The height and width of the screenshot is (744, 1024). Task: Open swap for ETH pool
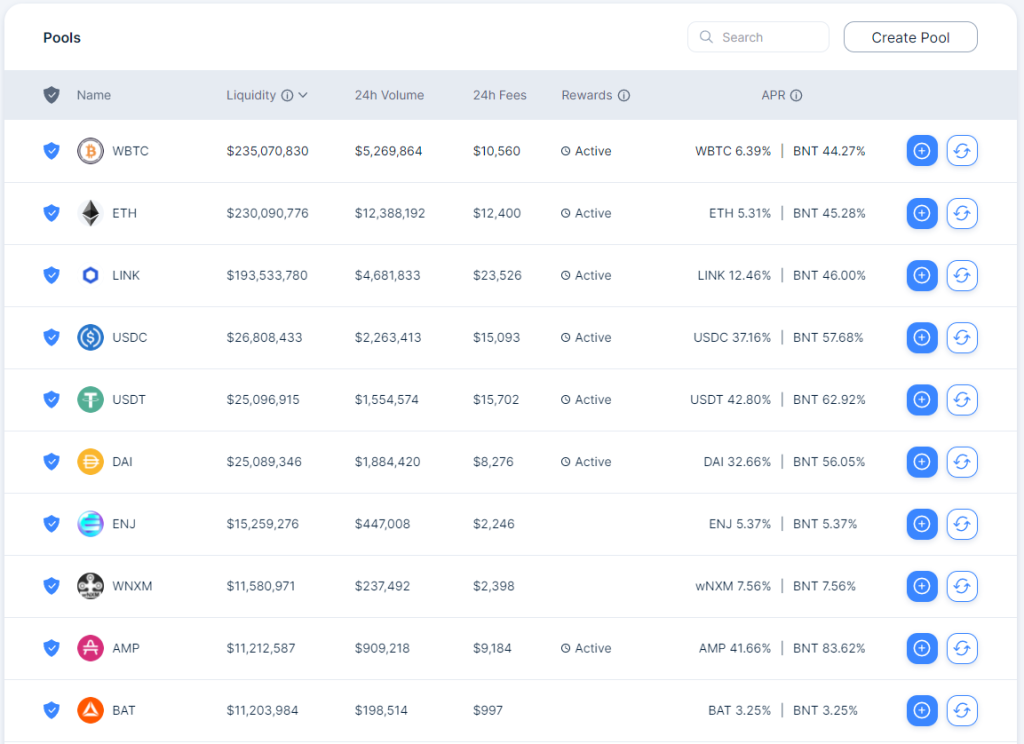961,213
